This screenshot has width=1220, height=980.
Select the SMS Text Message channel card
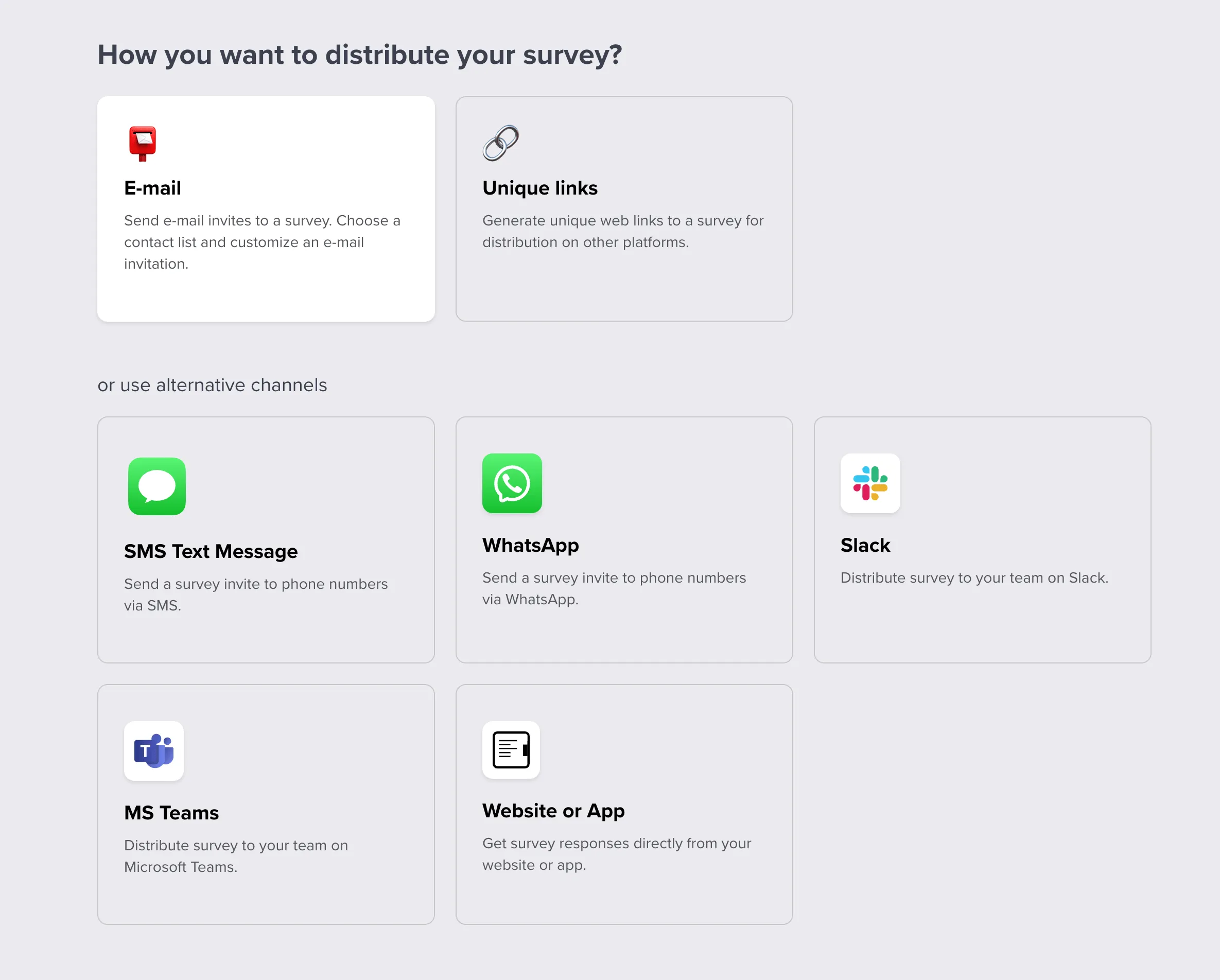(266, 539)
